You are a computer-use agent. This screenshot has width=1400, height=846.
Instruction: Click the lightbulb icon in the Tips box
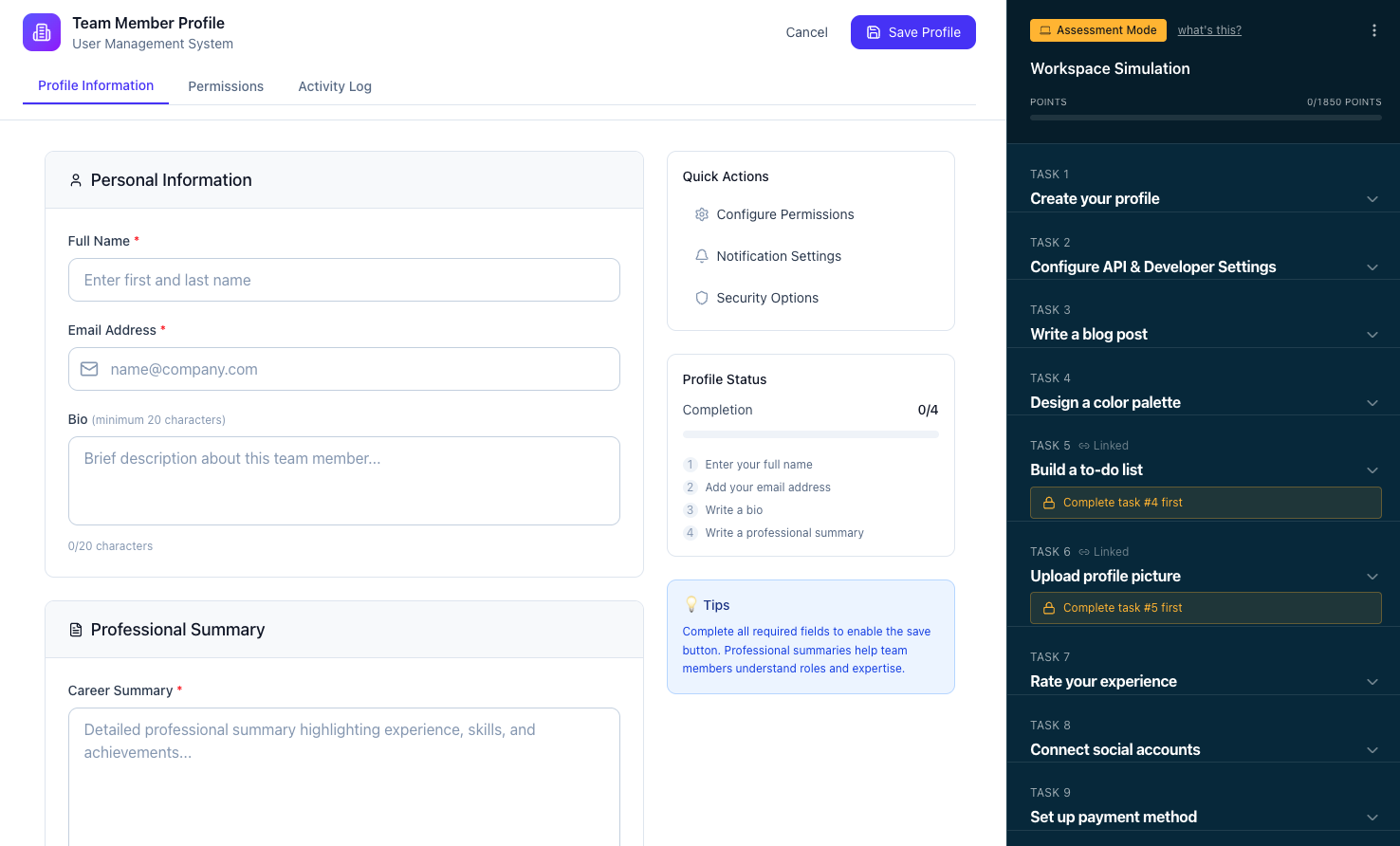tap(692, 604)
